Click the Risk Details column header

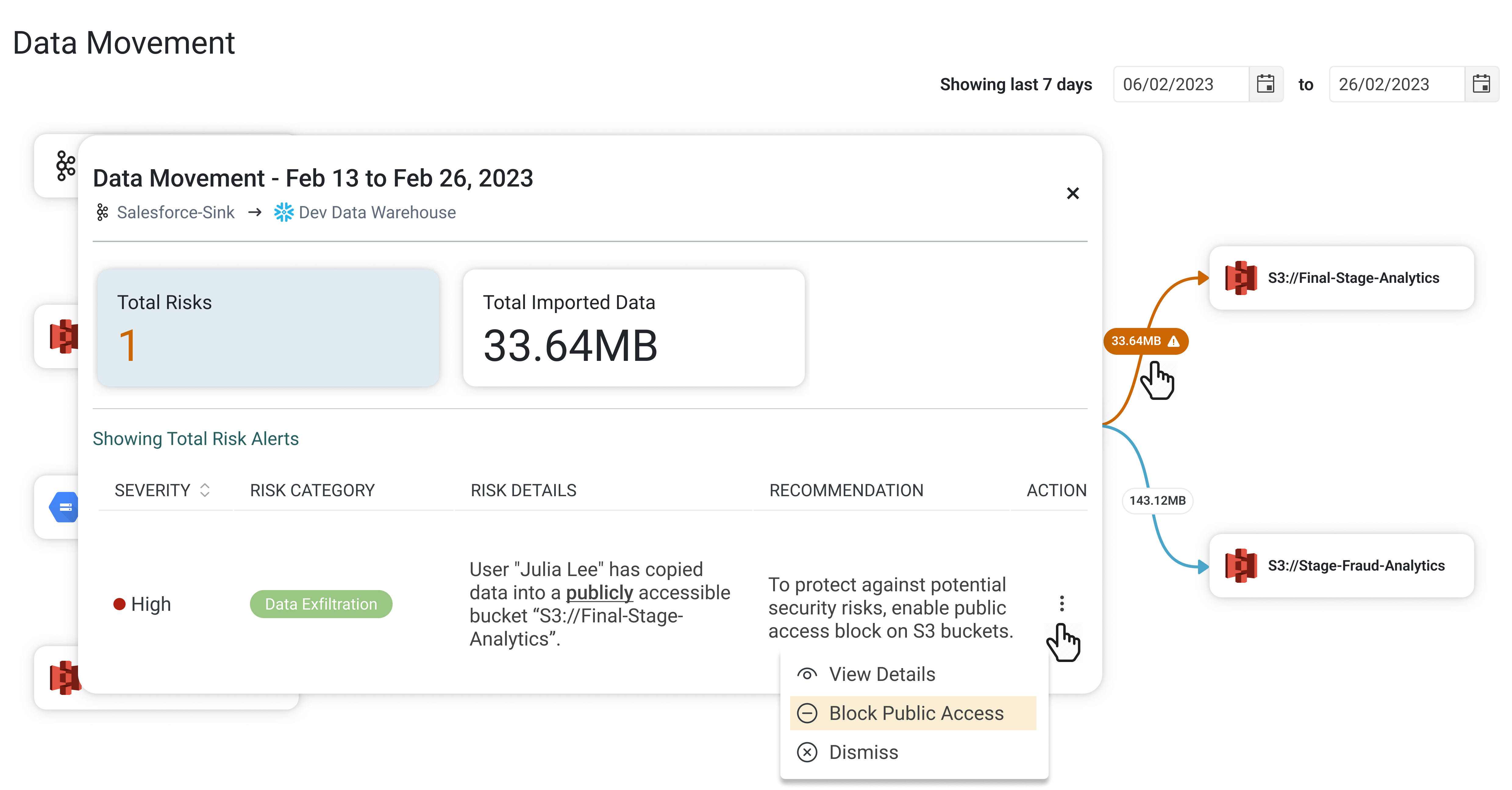(524, 490)
